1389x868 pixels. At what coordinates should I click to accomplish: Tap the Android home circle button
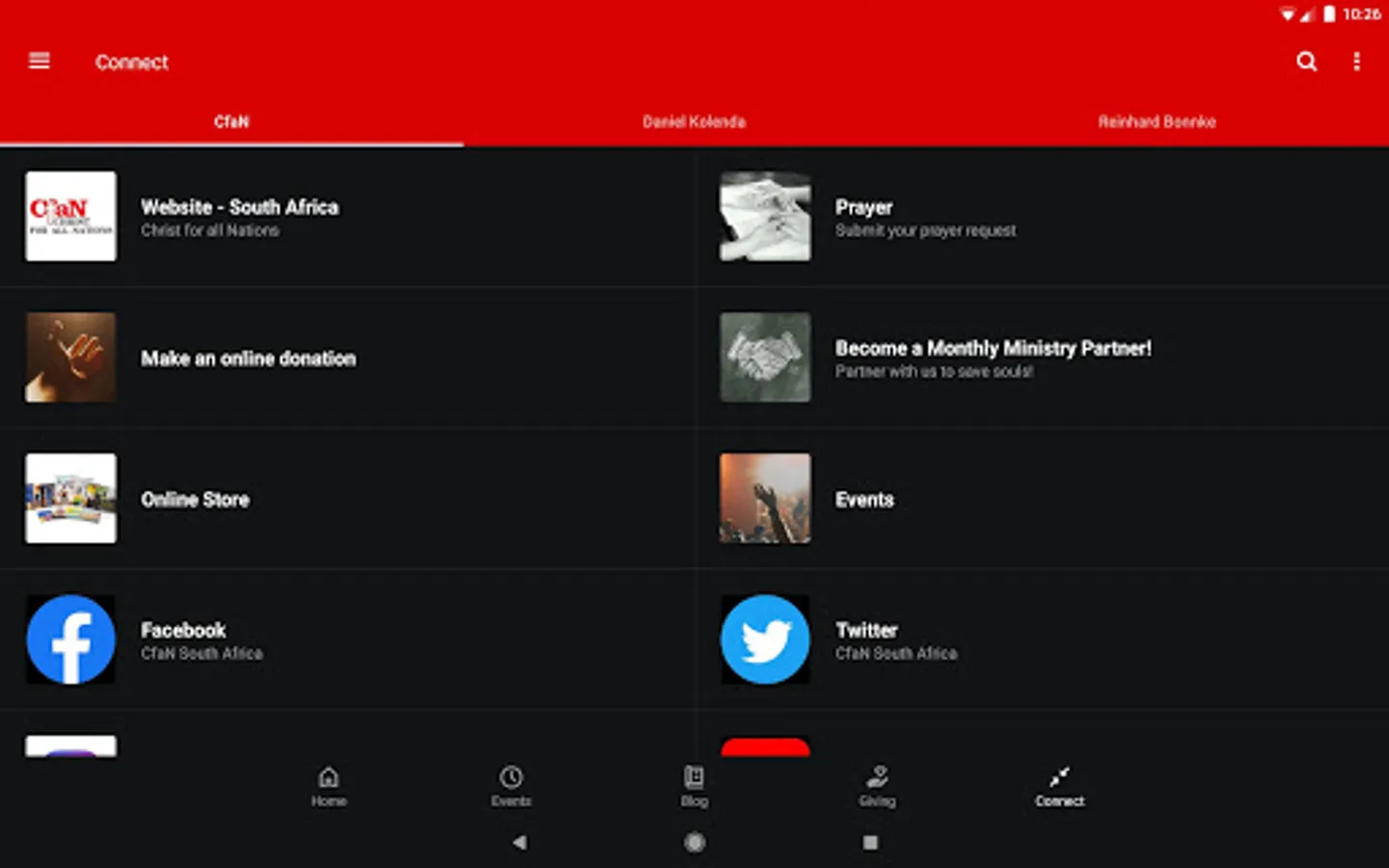694,842
